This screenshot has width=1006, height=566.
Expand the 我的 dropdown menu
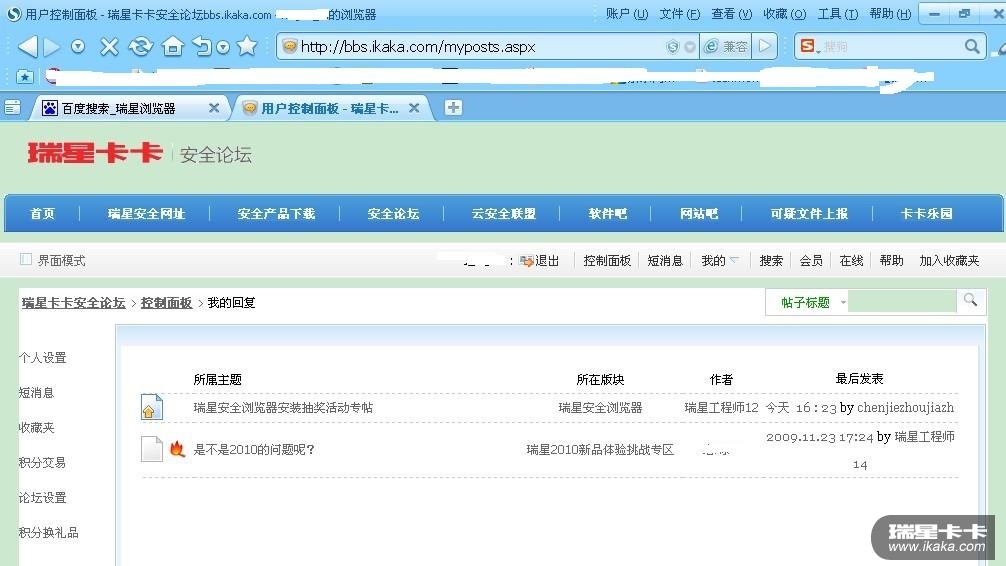[x=720, y=261]
